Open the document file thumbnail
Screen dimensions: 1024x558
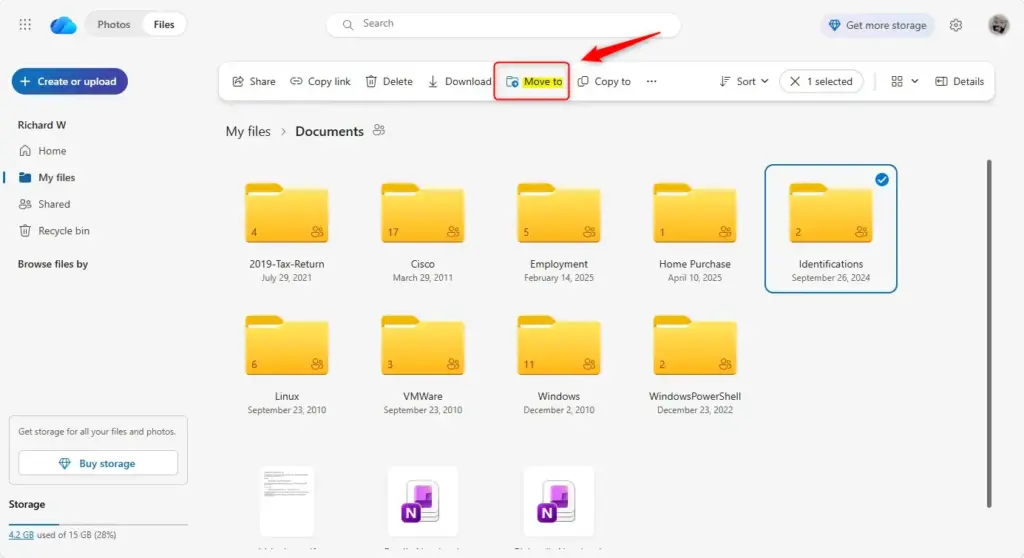point(287,501)
